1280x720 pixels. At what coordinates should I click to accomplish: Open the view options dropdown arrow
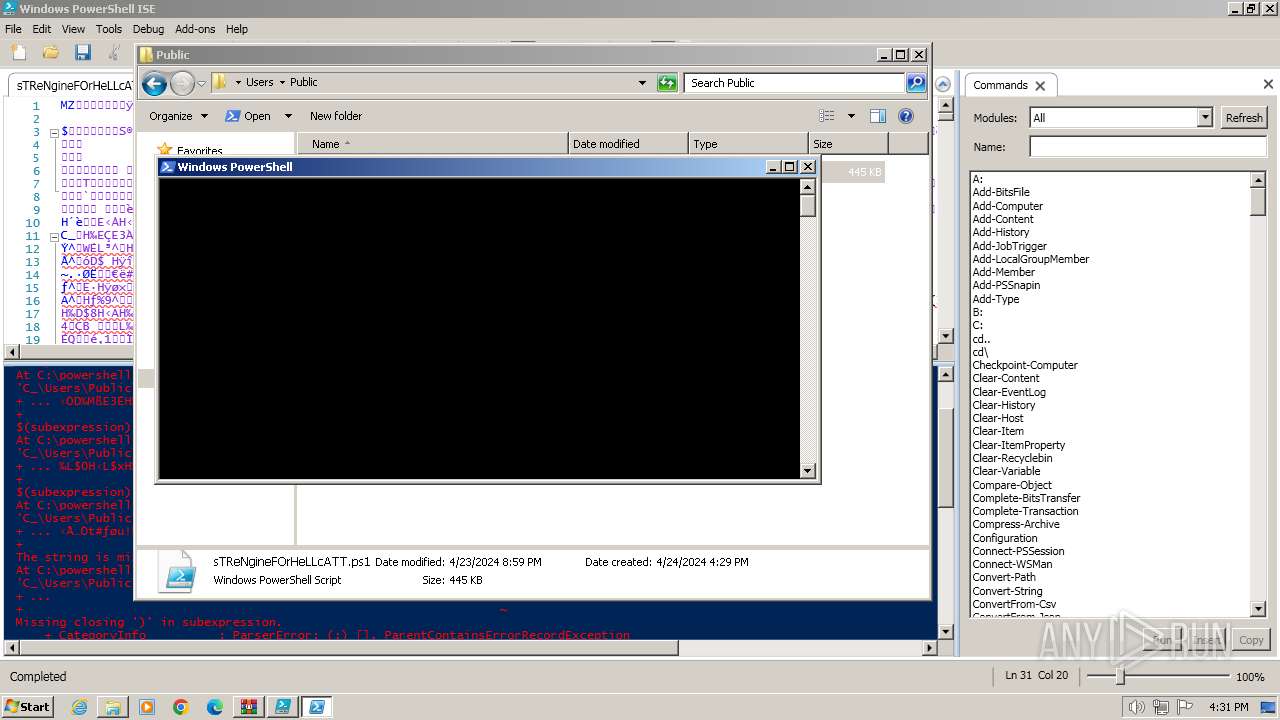pyautogui.click(x=851, y=116)
